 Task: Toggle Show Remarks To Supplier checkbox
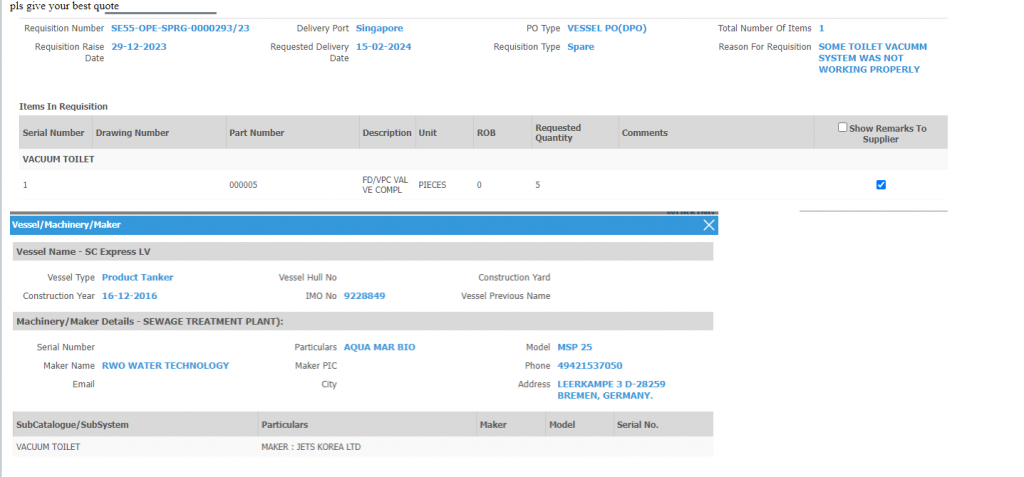(843, 127)
